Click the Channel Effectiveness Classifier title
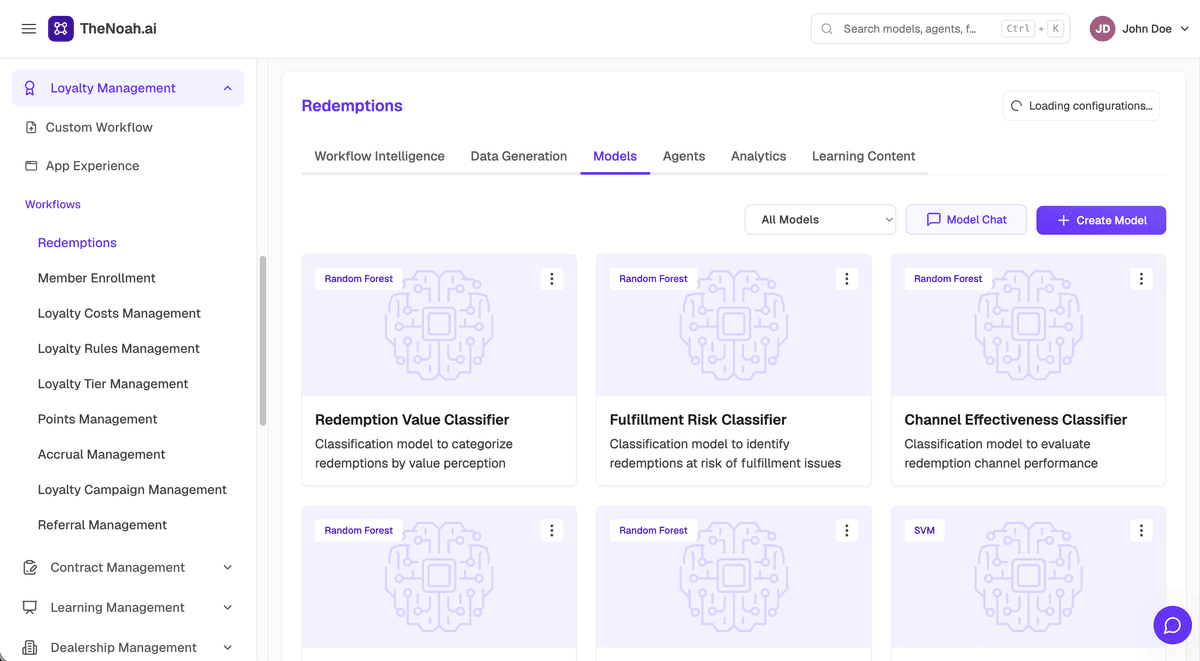 click(x=1016, y=420)
